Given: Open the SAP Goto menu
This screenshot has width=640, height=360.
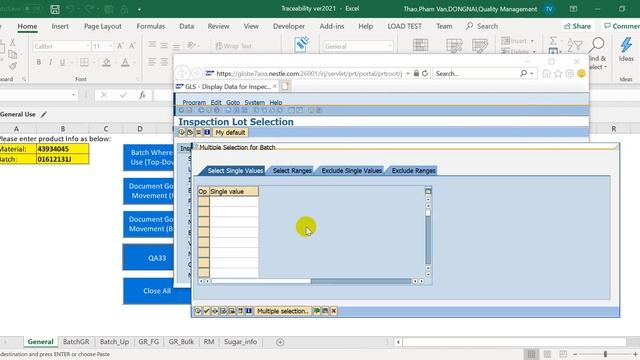Looking at the screenshot, I should click(x=233, y=102).
